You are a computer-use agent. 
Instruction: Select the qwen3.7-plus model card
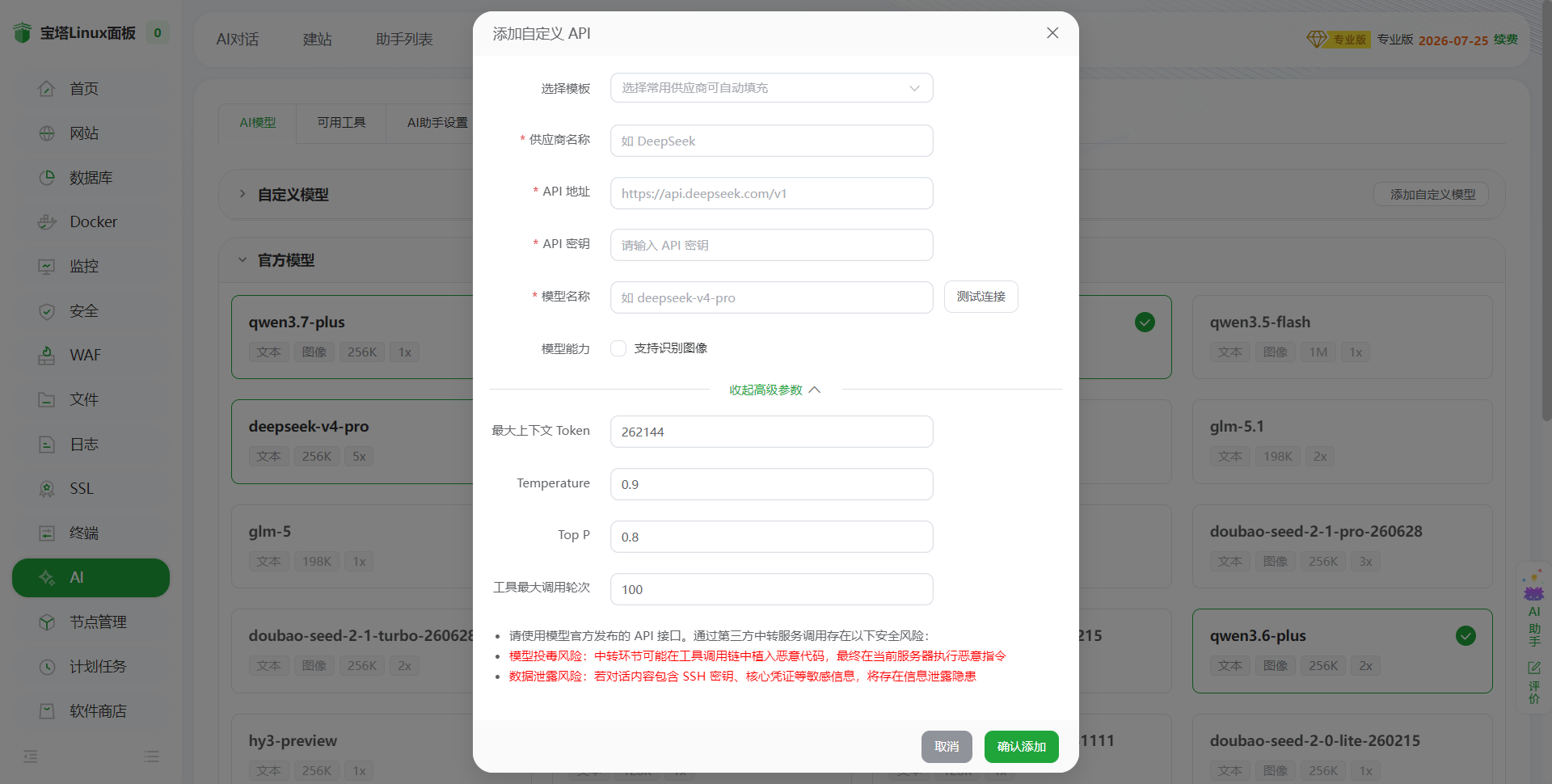pos(353,337)
